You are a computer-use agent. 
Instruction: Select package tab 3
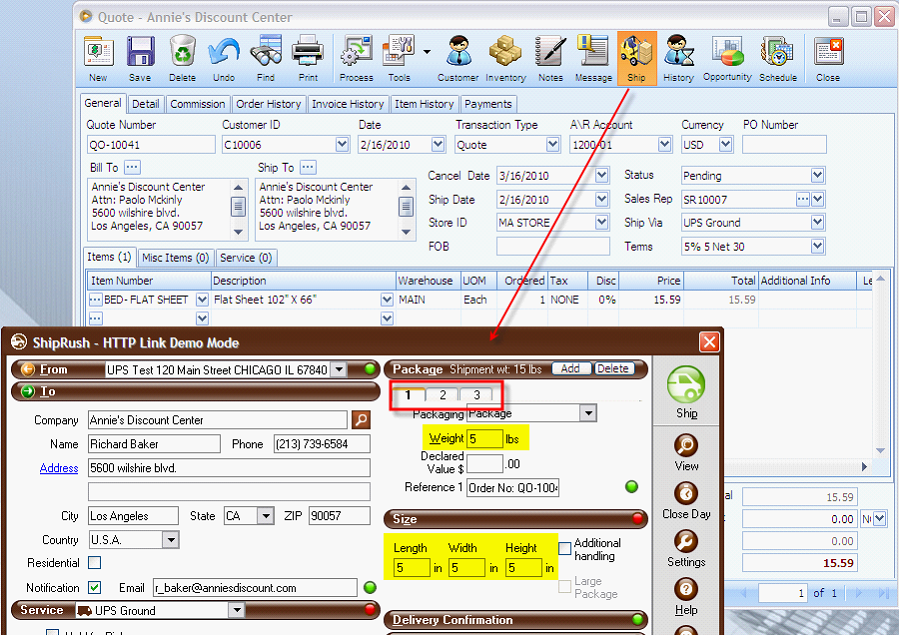point(476,394)
